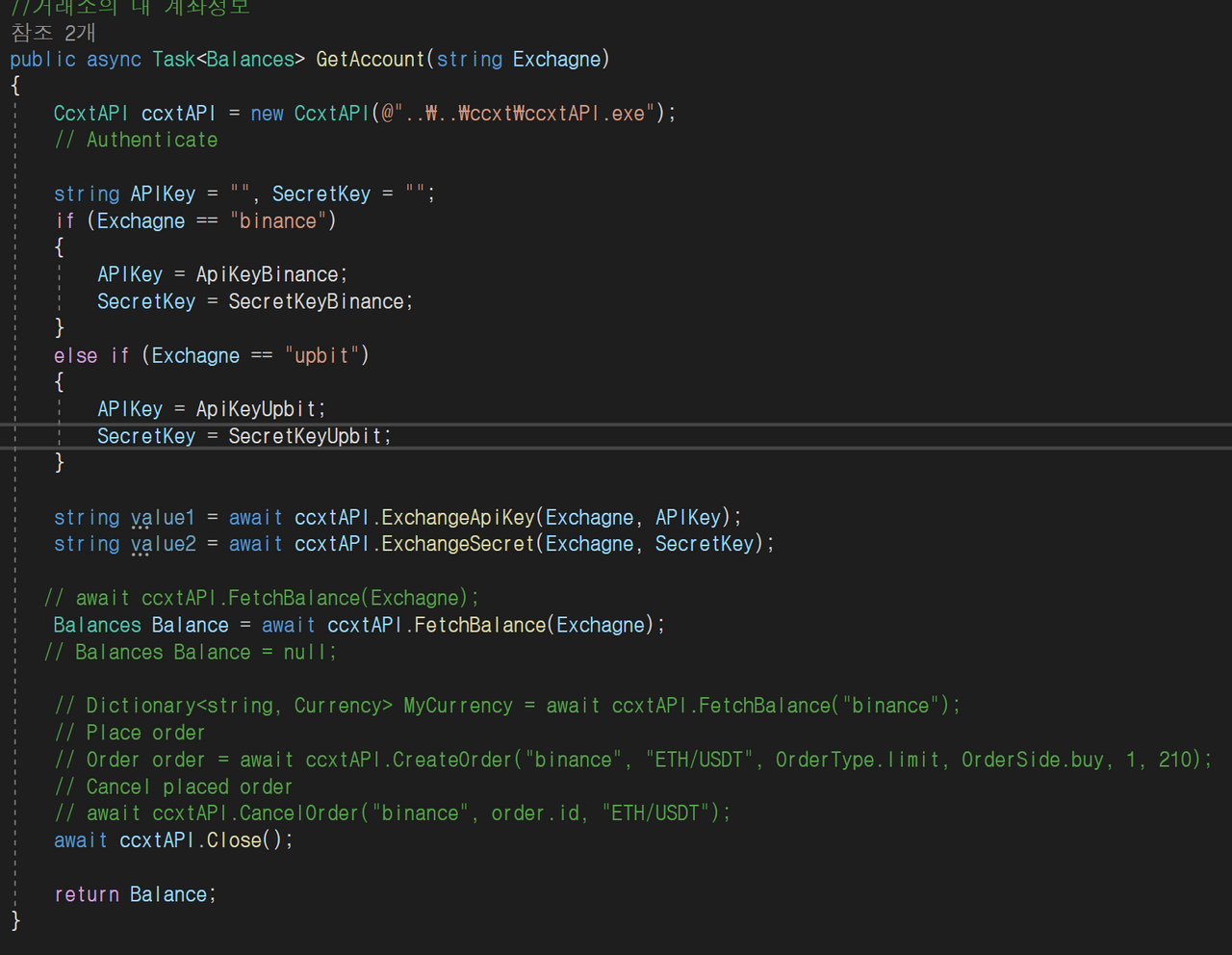This screenshot has width=1232, height=955.
Task: Click the "// Cancel placed order" comment
Action: click(173, 787)
